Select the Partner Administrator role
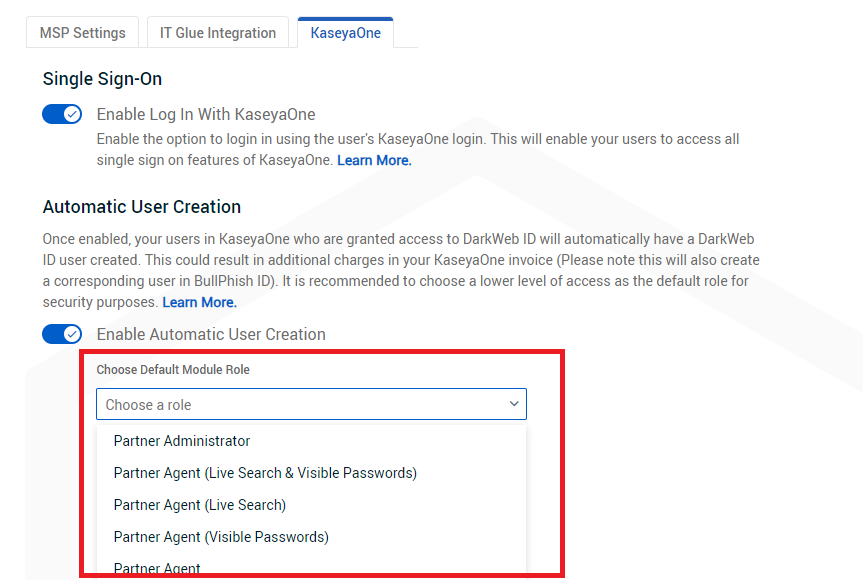 click(182, 441)
